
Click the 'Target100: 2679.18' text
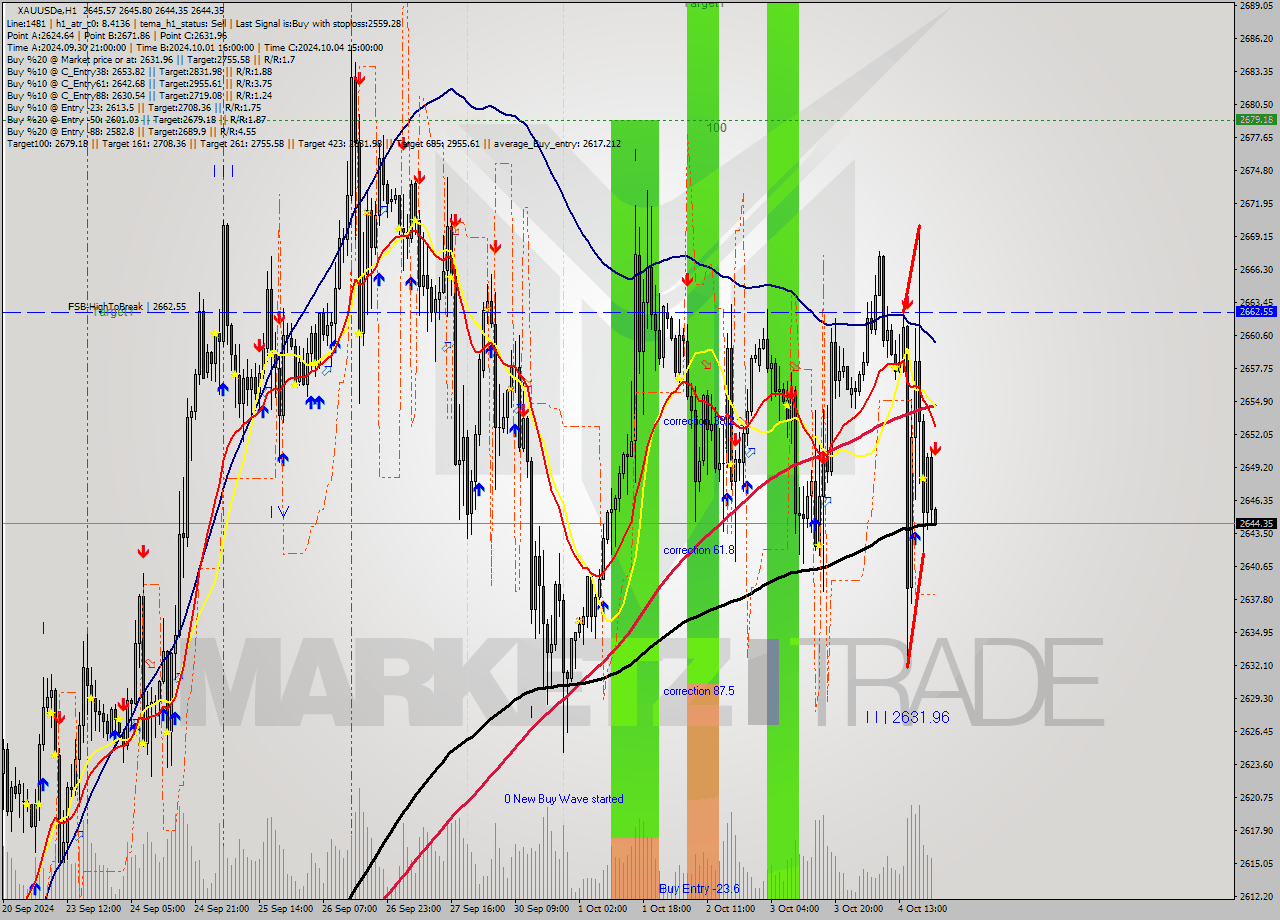pos(47,143)
